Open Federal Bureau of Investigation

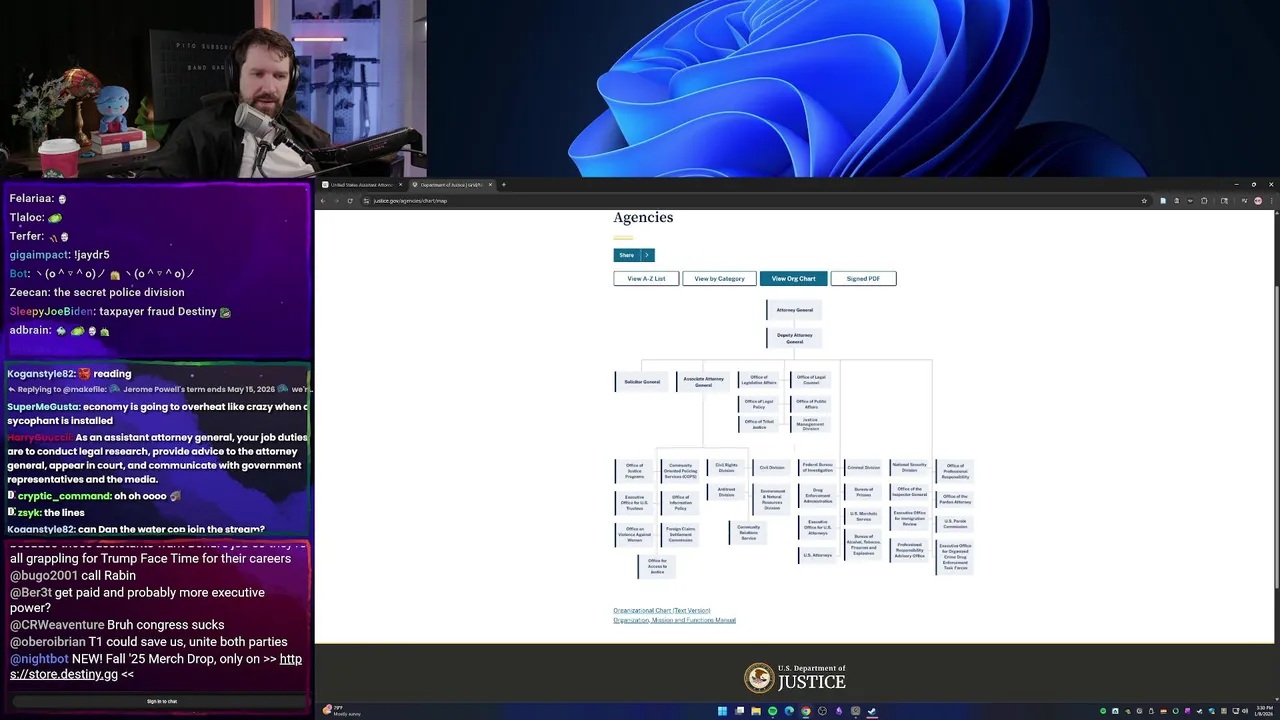[817, 467]
